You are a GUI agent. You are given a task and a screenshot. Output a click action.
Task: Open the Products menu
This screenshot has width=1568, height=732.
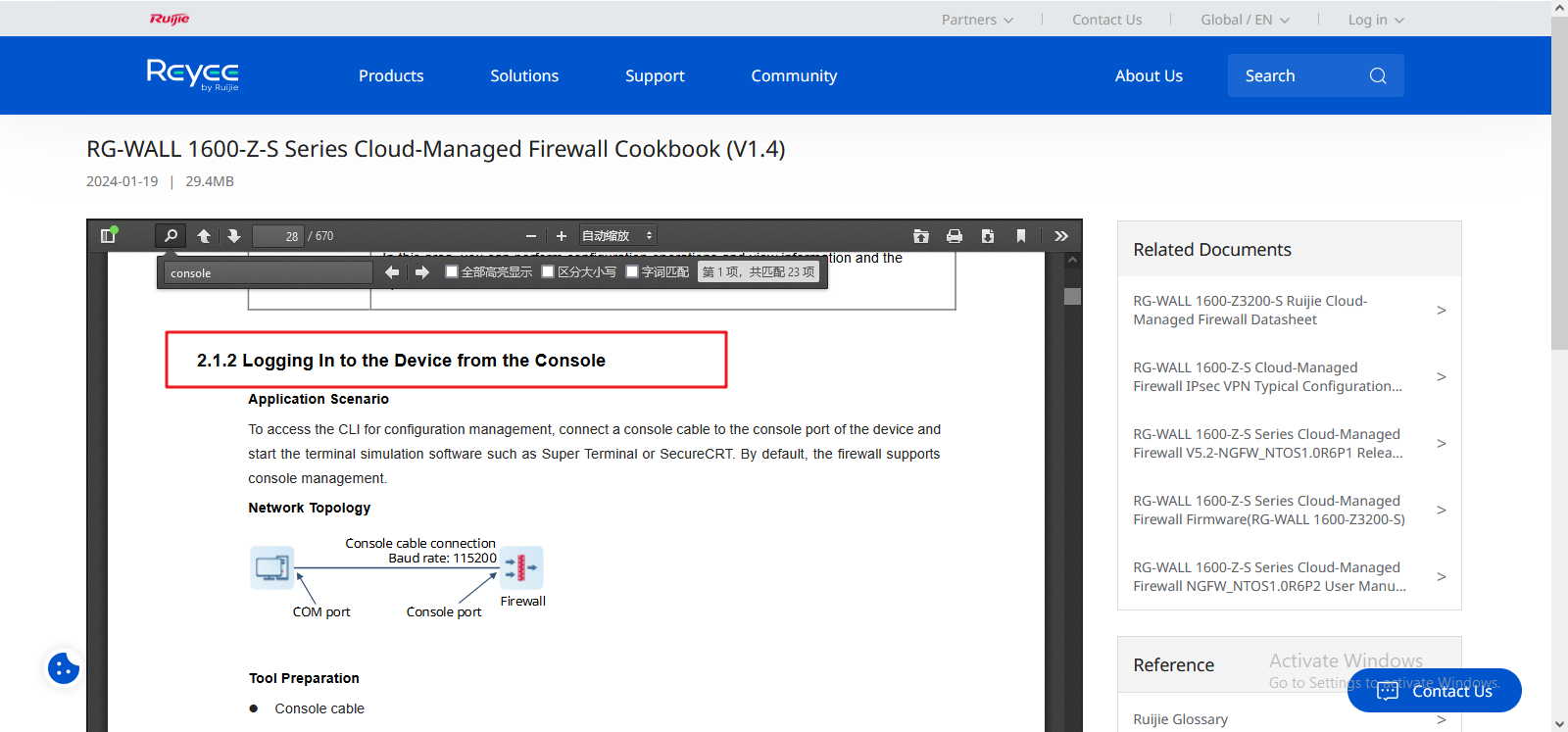[391, 75]
